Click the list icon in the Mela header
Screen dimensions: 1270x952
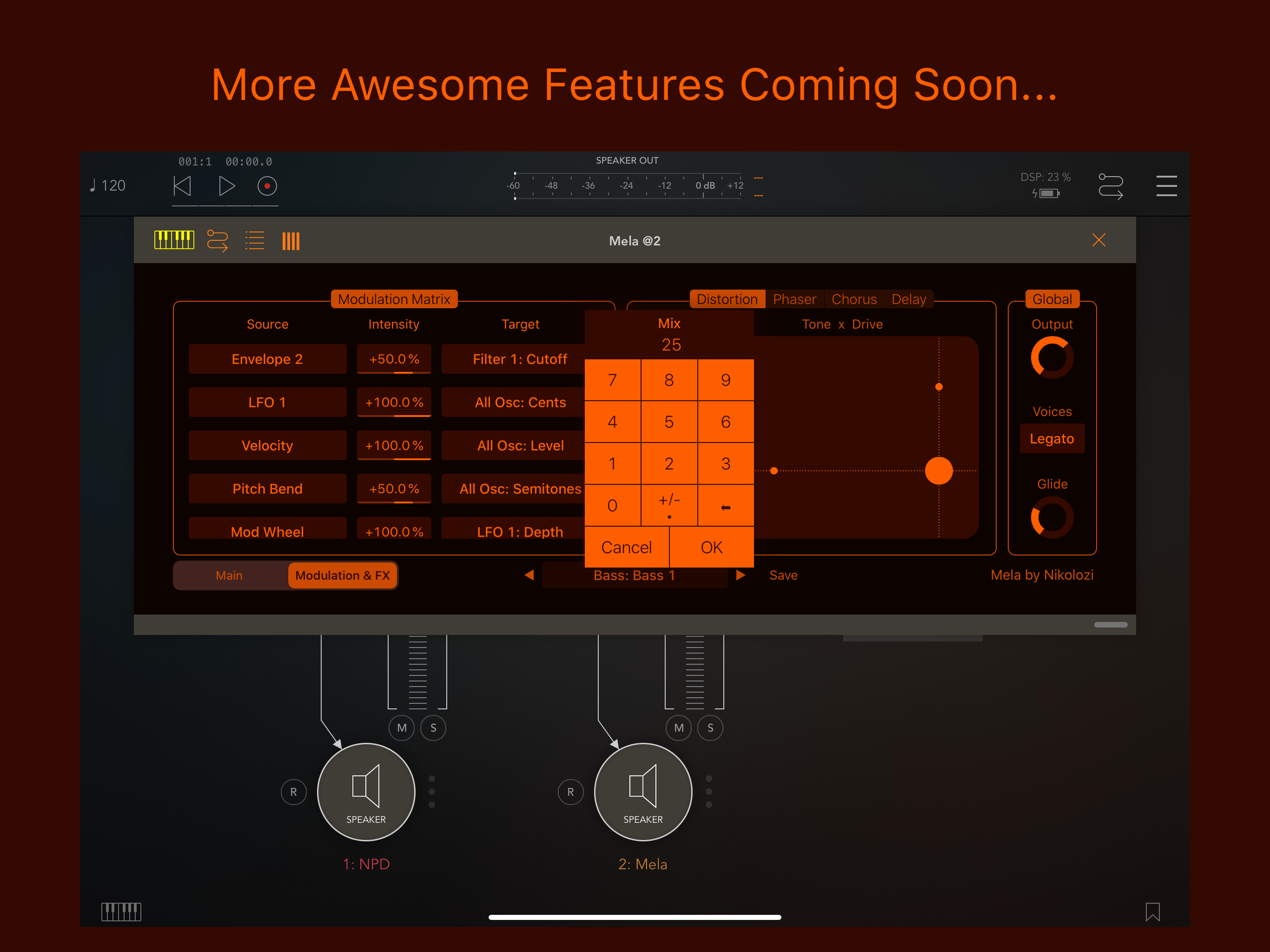point(255,240)
